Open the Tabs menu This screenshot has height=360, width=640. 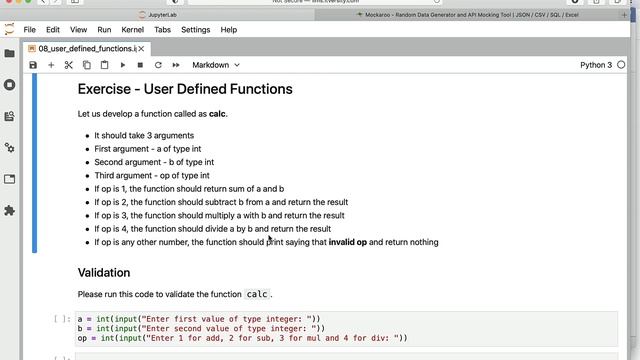click(x=162, y=30)
